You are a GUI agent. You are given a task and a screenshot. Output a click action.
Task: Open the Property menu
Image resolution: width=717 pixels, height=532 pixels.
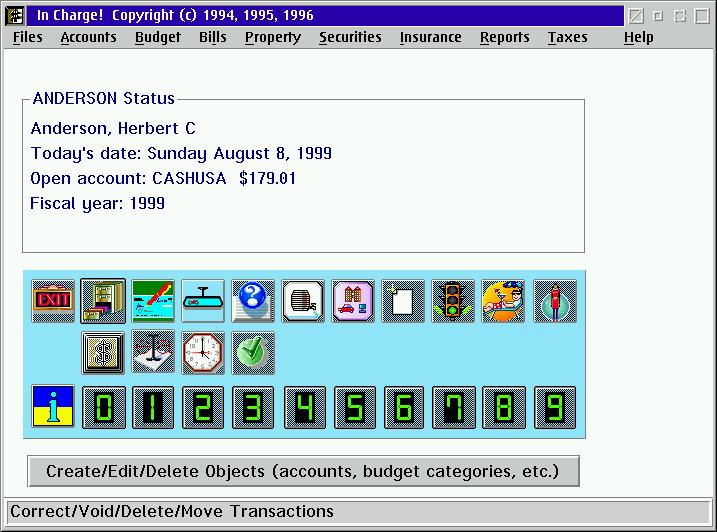pos(273,37)
